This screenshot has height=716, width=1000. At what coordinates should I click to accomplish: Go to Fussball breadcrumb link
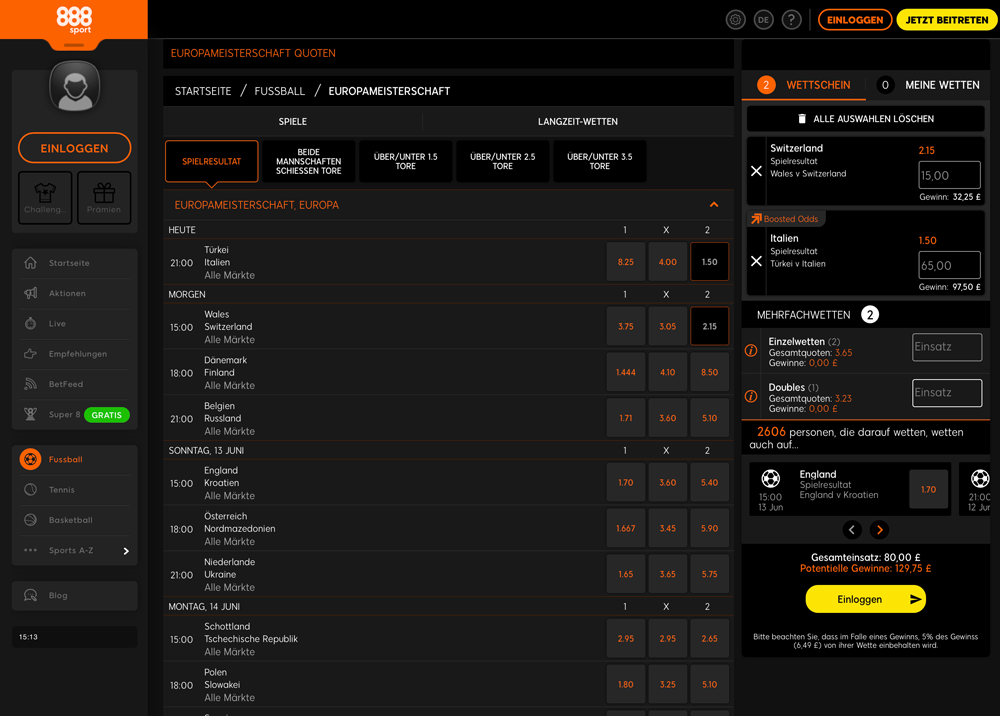279,91
